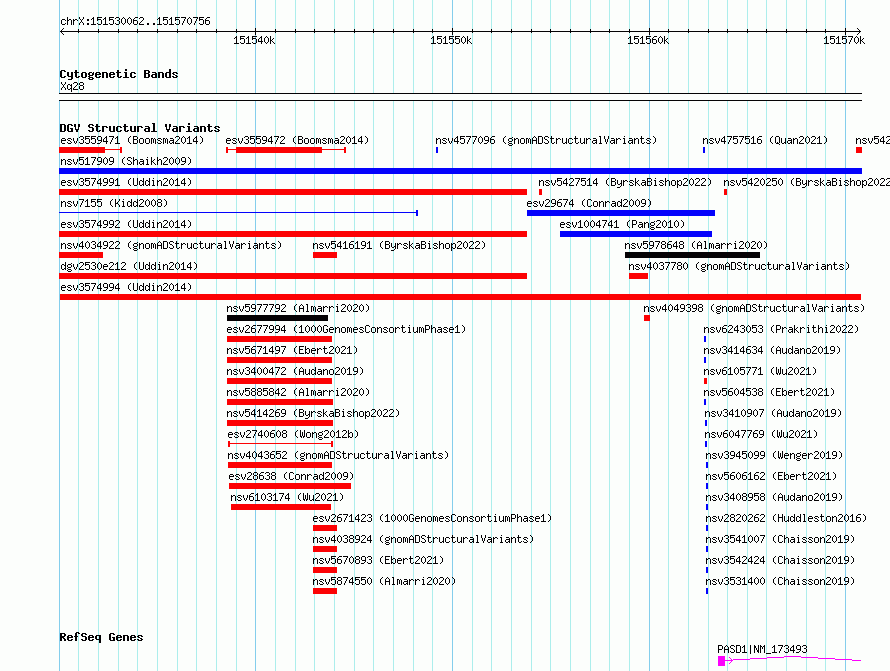Select the blue esv29674 feature bar
The width and height of the screenshot is (890, 671).
(620, 213)
